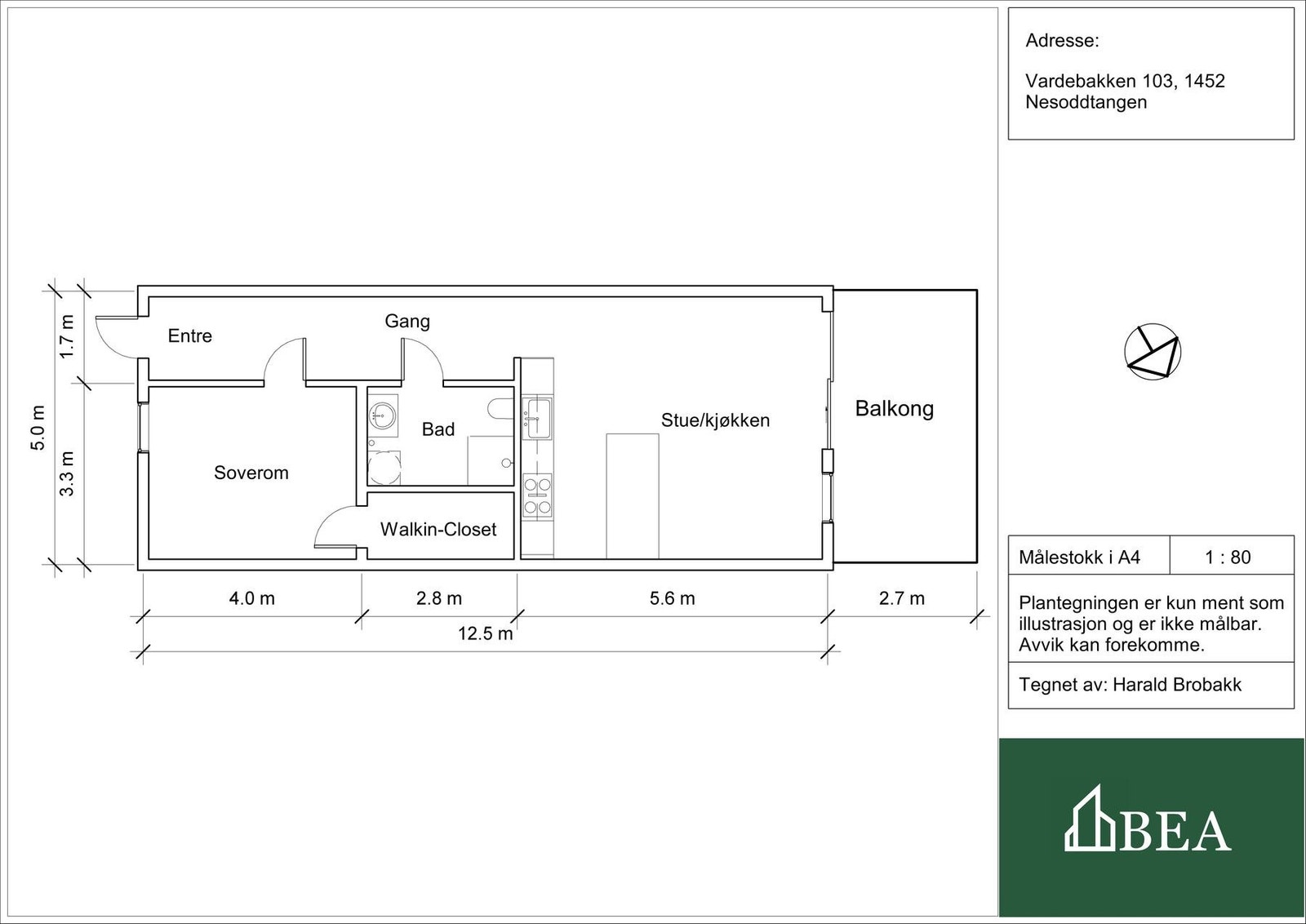Image resolution: width=1306 pixels, height=924 pixels.
Task: Click the Vardebakken 103 address text
Action: [1125, 91]
